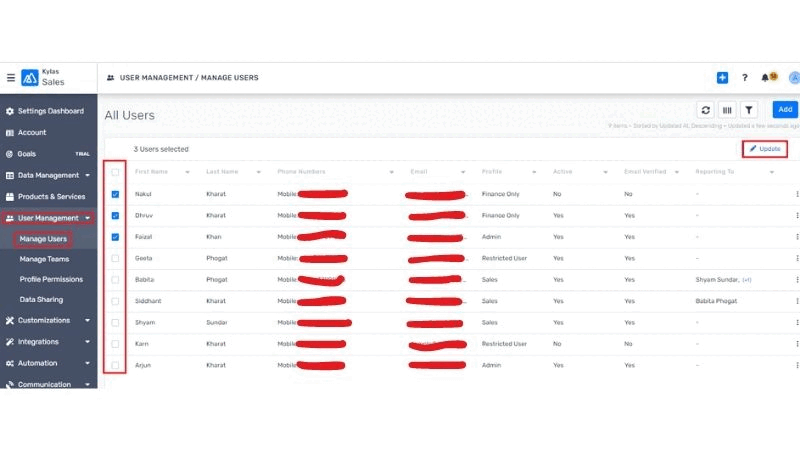This screenshot has width=800, height=450.
Task: Check the checkbox for Geeta Phogat
Action: (x=116, y=258)
